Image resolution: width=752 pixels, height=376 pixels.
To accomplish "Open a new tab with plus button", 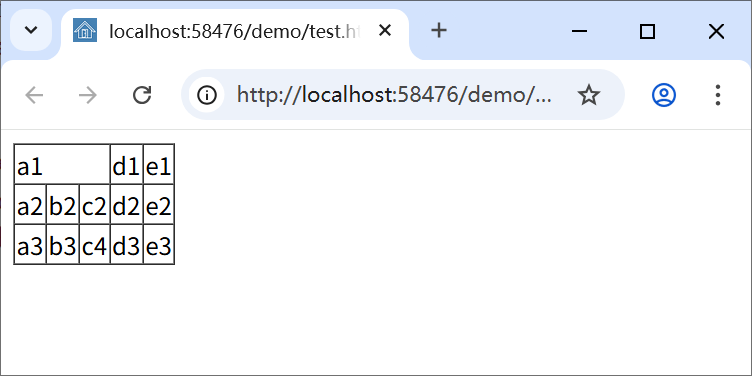I will 439,31.
